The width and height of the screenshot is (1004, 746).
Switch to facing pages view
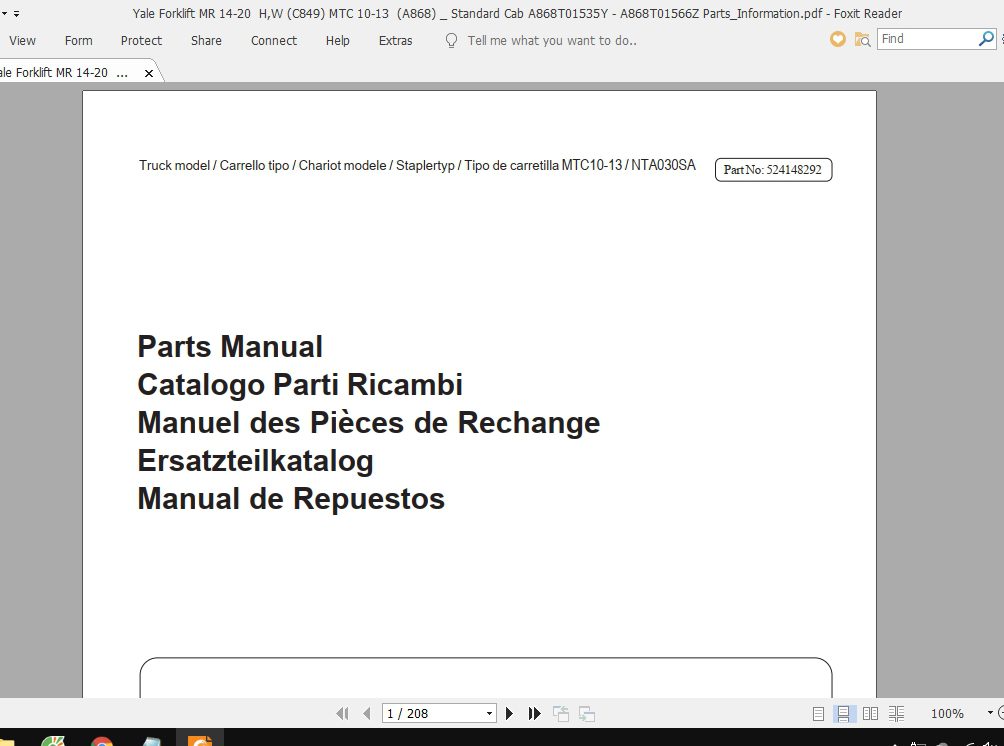[x=870, y=713]
